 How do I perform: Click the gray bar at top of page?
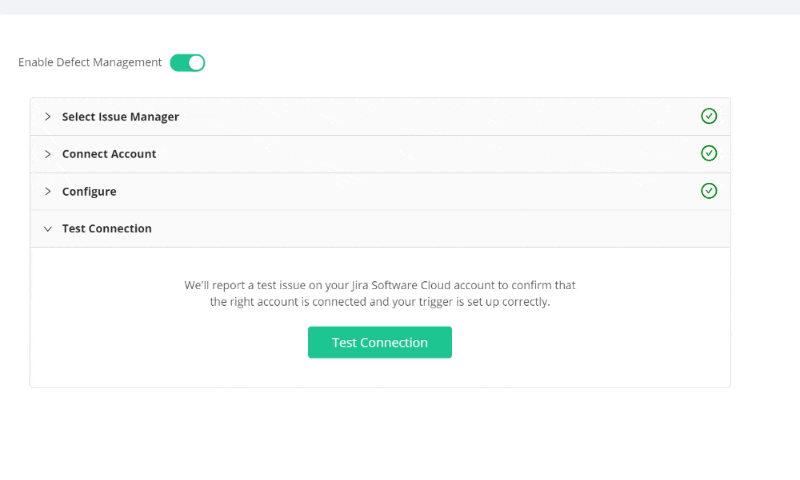[x=400, y=7]
